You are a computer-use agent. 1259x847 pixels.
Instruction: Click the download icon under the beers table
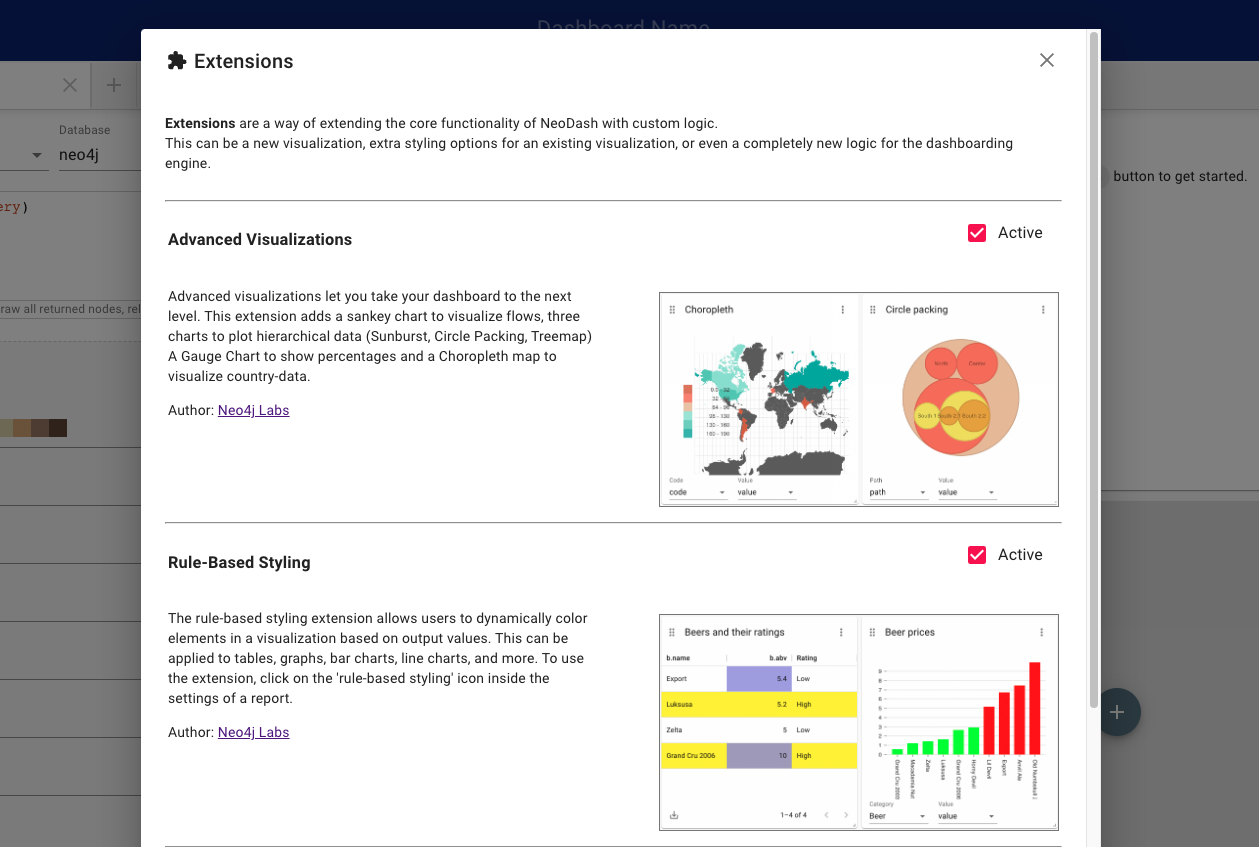click(x=674, y=815)
